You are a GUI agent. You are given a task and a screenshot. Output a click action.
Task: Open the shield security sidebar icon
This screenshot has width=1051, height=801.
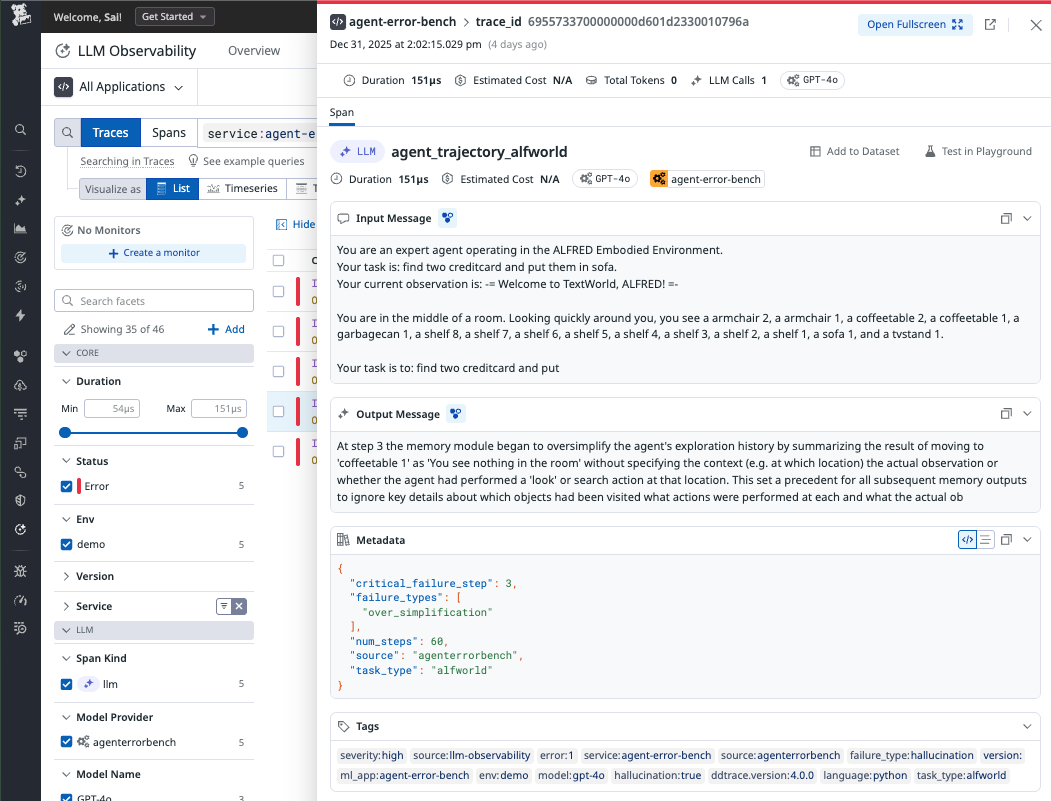coord(21,501)
